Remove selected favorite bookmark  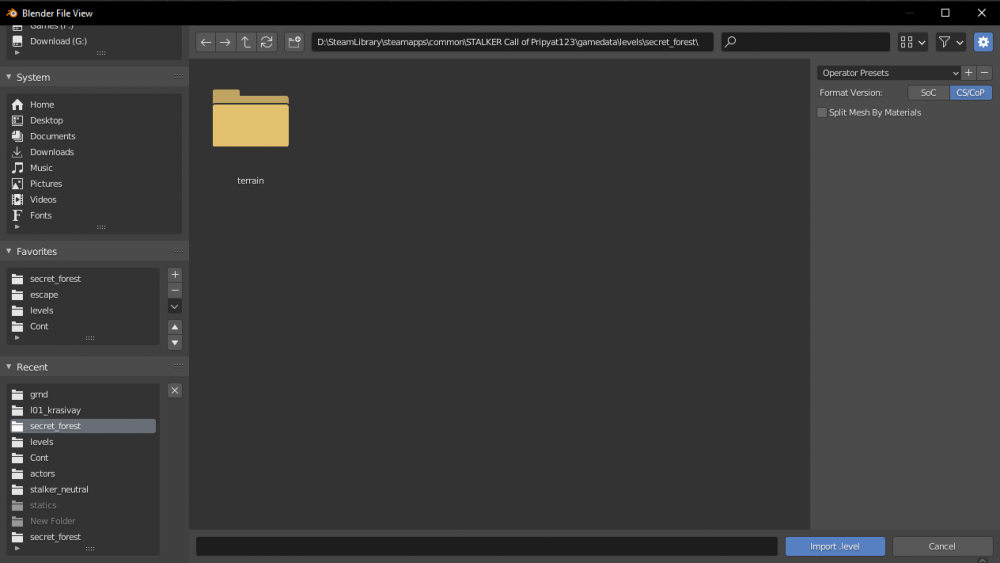[175, 291]
